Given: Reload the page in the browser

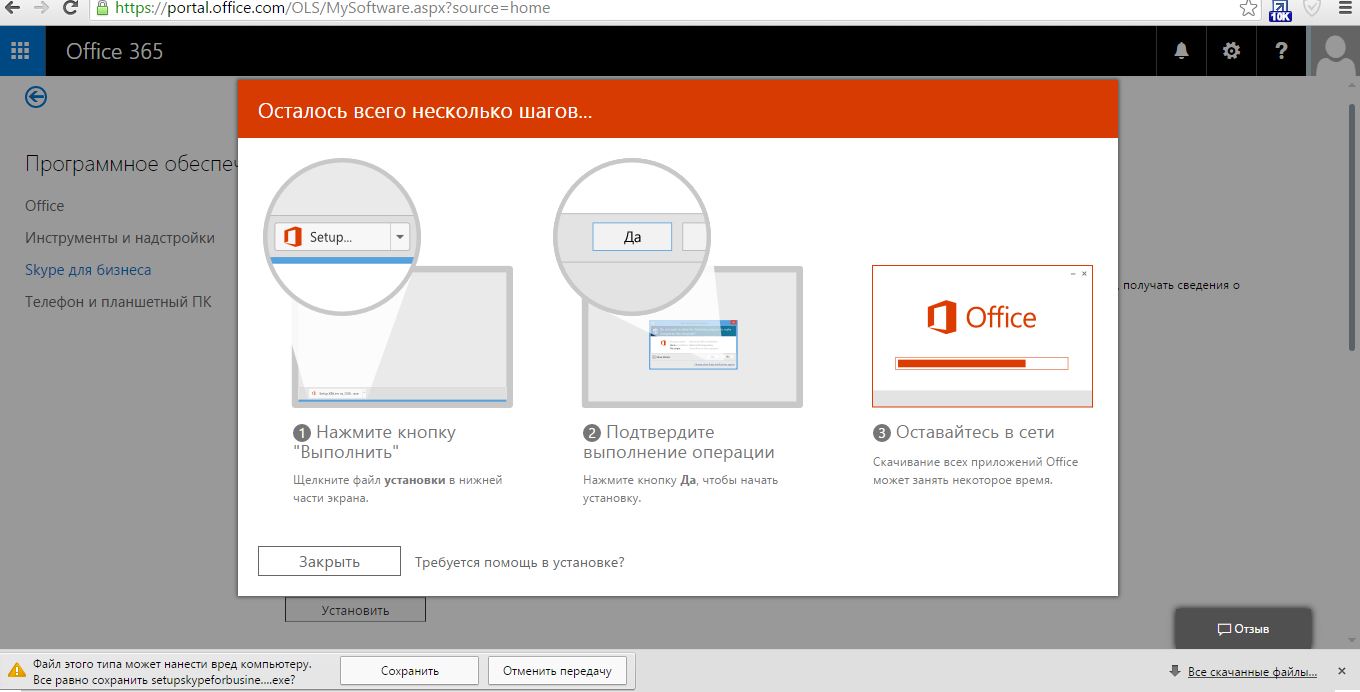Looking at the screenshot, I should coord(70,8).
